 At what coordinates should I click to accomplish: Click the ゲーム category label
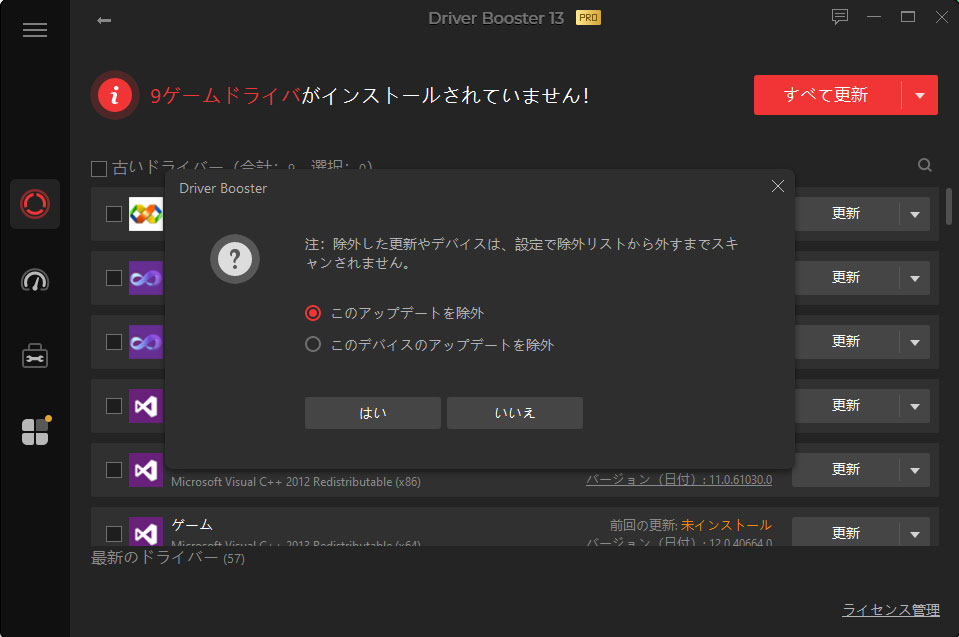click(x=192, y=525)
